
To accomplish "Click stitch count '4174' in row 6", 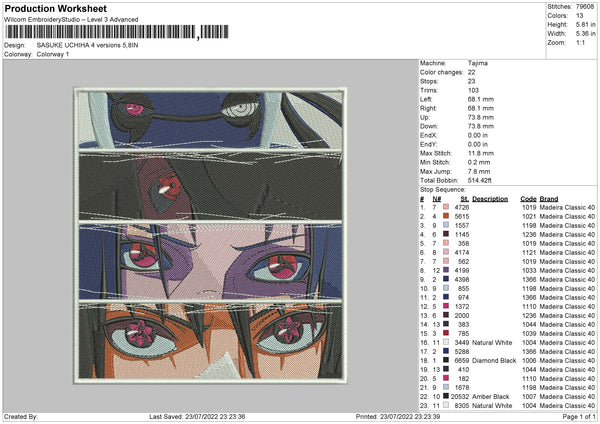I will 462,253.
